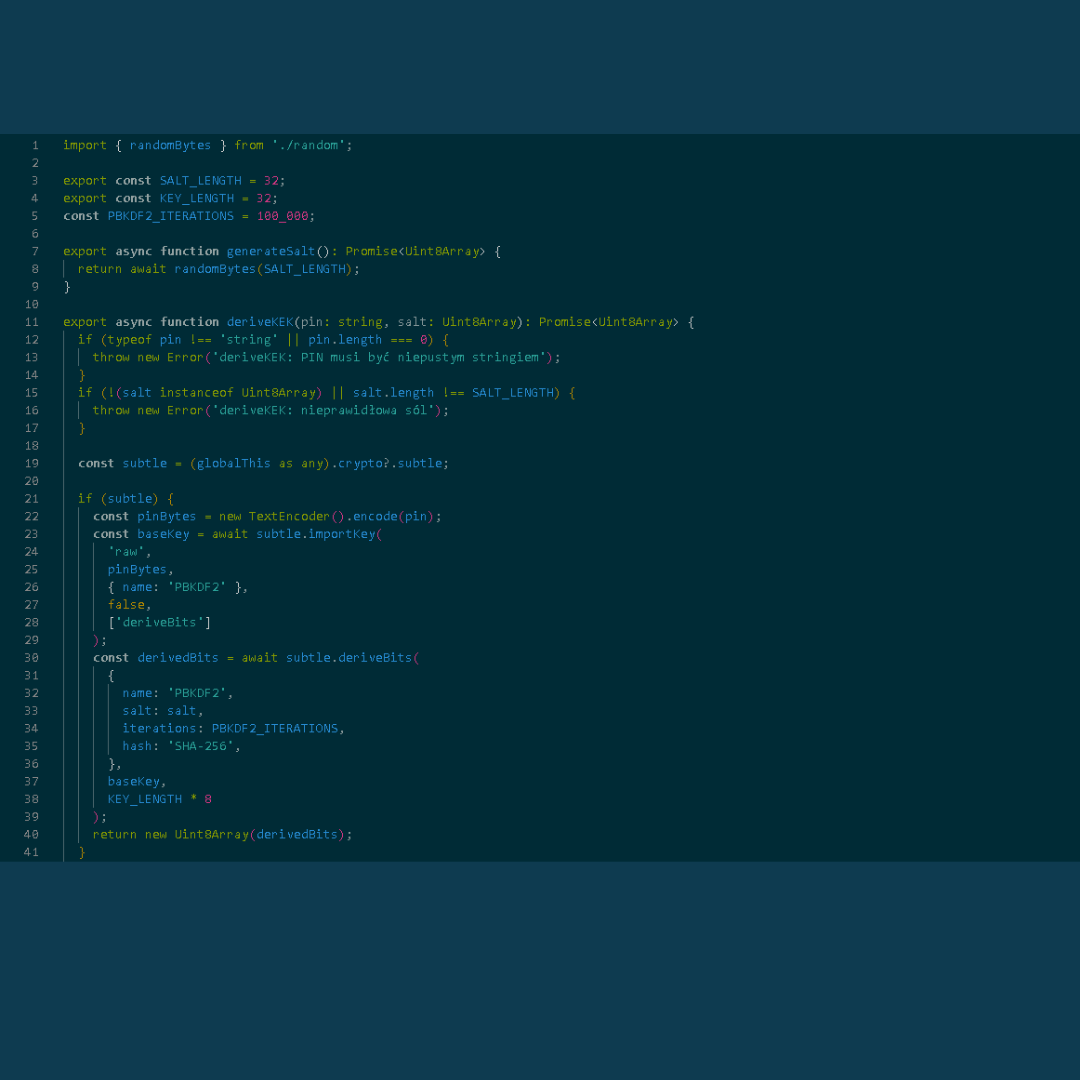Image resolution: width=1080 pixels, height=1080 pixels.
Task: Click 'Uint8Array(derivedBits)' on line 40
Action: point(260,835)
